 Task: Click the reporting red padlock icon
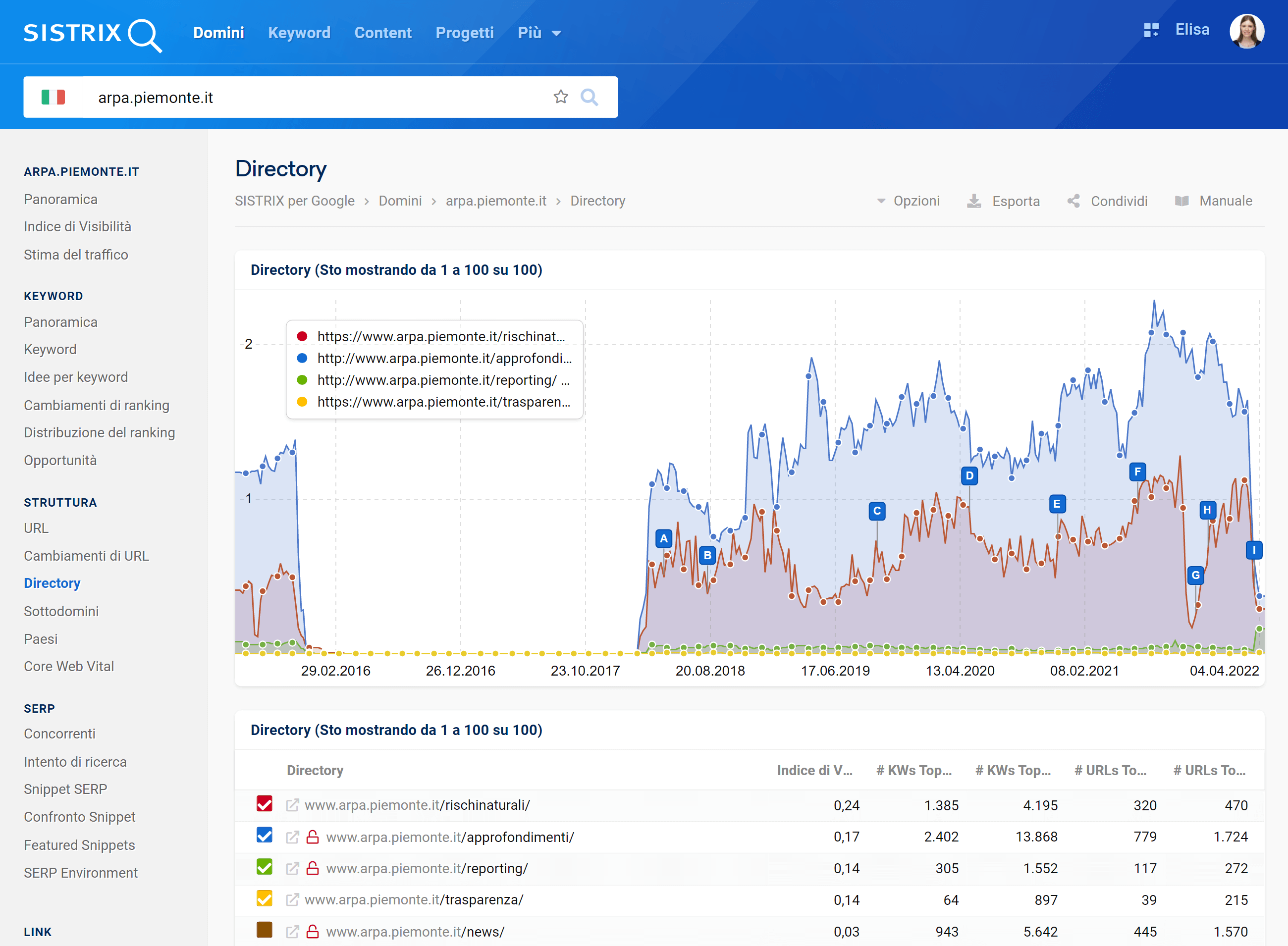(x=313, y=868)
